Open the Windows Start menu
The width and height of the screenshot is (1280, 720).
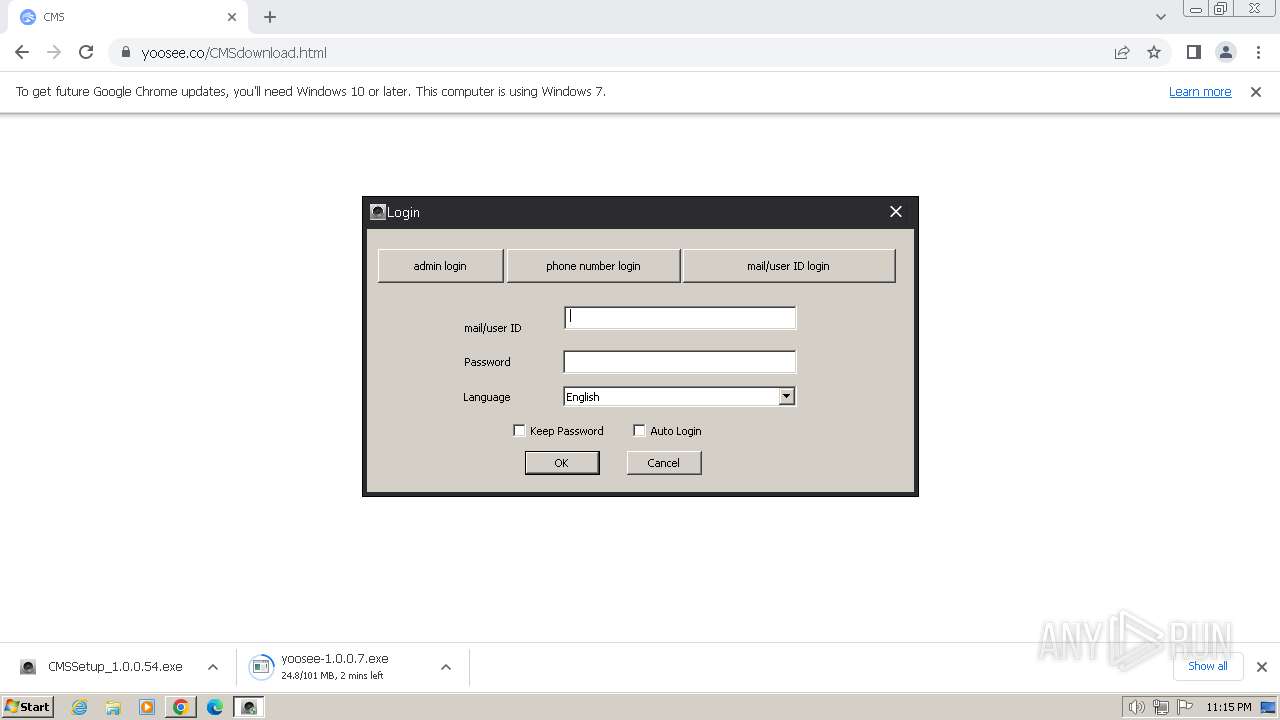[28, 707]
